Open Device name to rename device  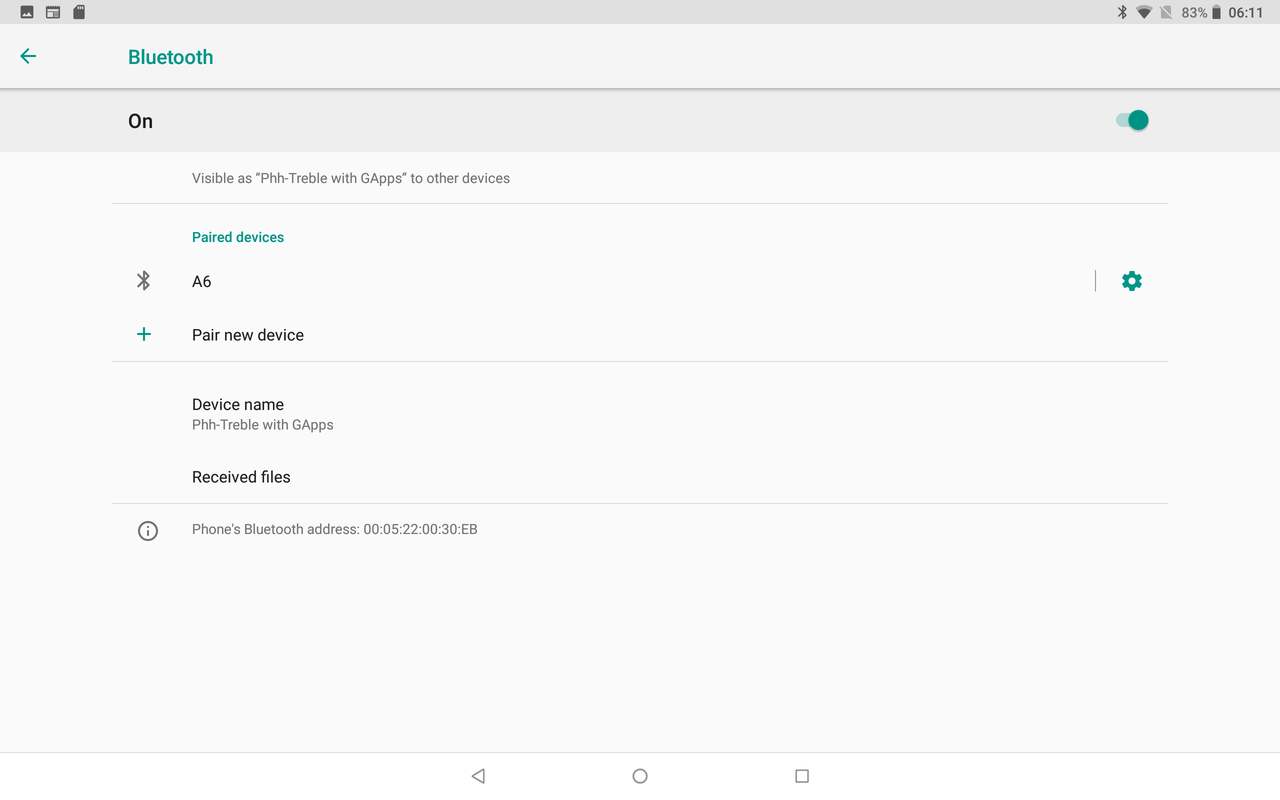click(x=238, y=412)
